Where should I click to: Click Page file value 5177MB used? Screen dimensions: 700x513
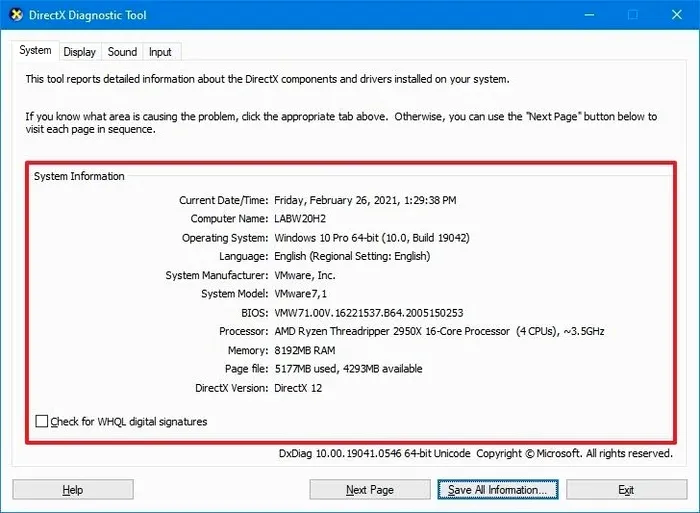click(348, 369)
